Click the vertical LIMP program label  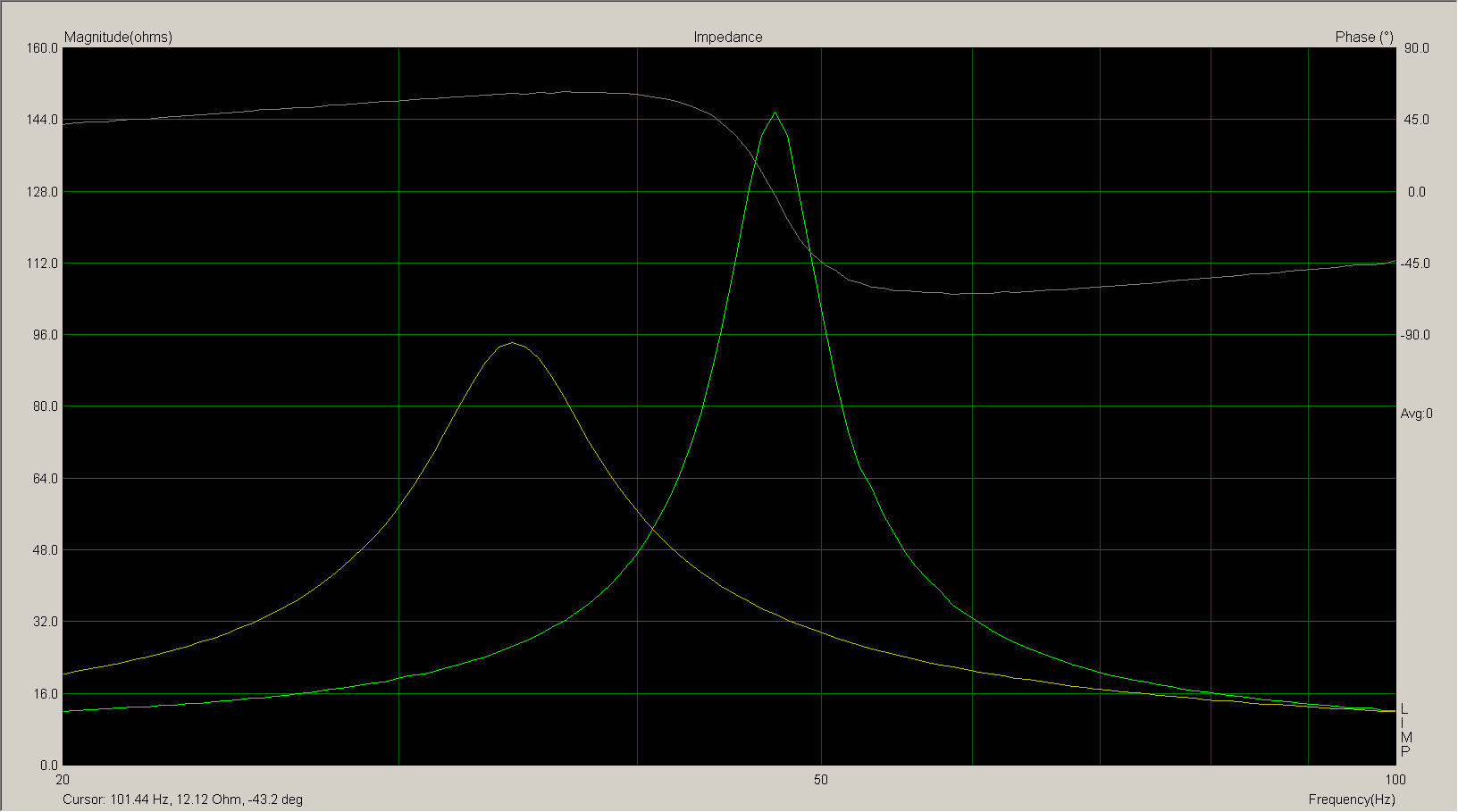click(x=1406, y=731)
